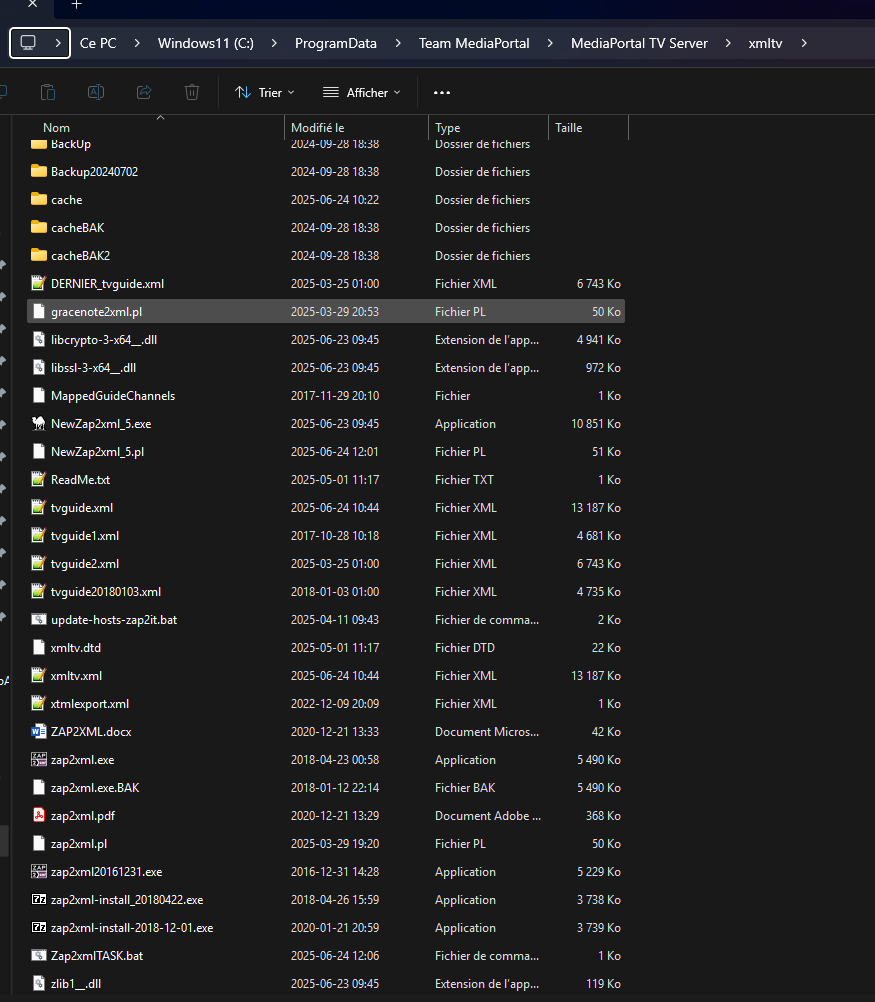Navigate to ProgramData in the breadcrumb
The height and width of the screenshot is (1002, 875).
[335, 43]
